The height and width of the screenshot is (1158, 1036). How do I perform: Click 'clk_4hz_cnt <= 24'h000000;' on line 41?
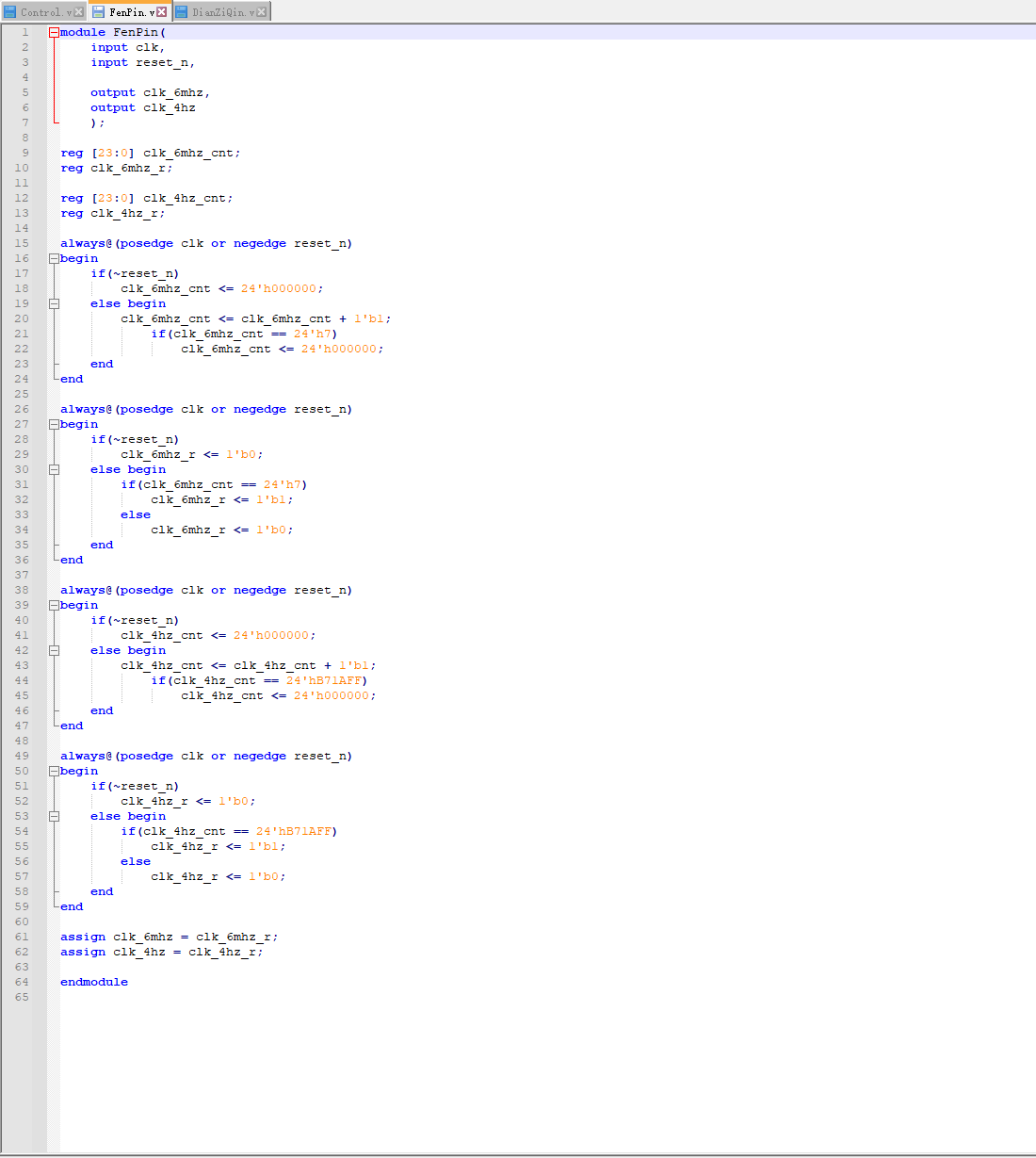(219, 635)
